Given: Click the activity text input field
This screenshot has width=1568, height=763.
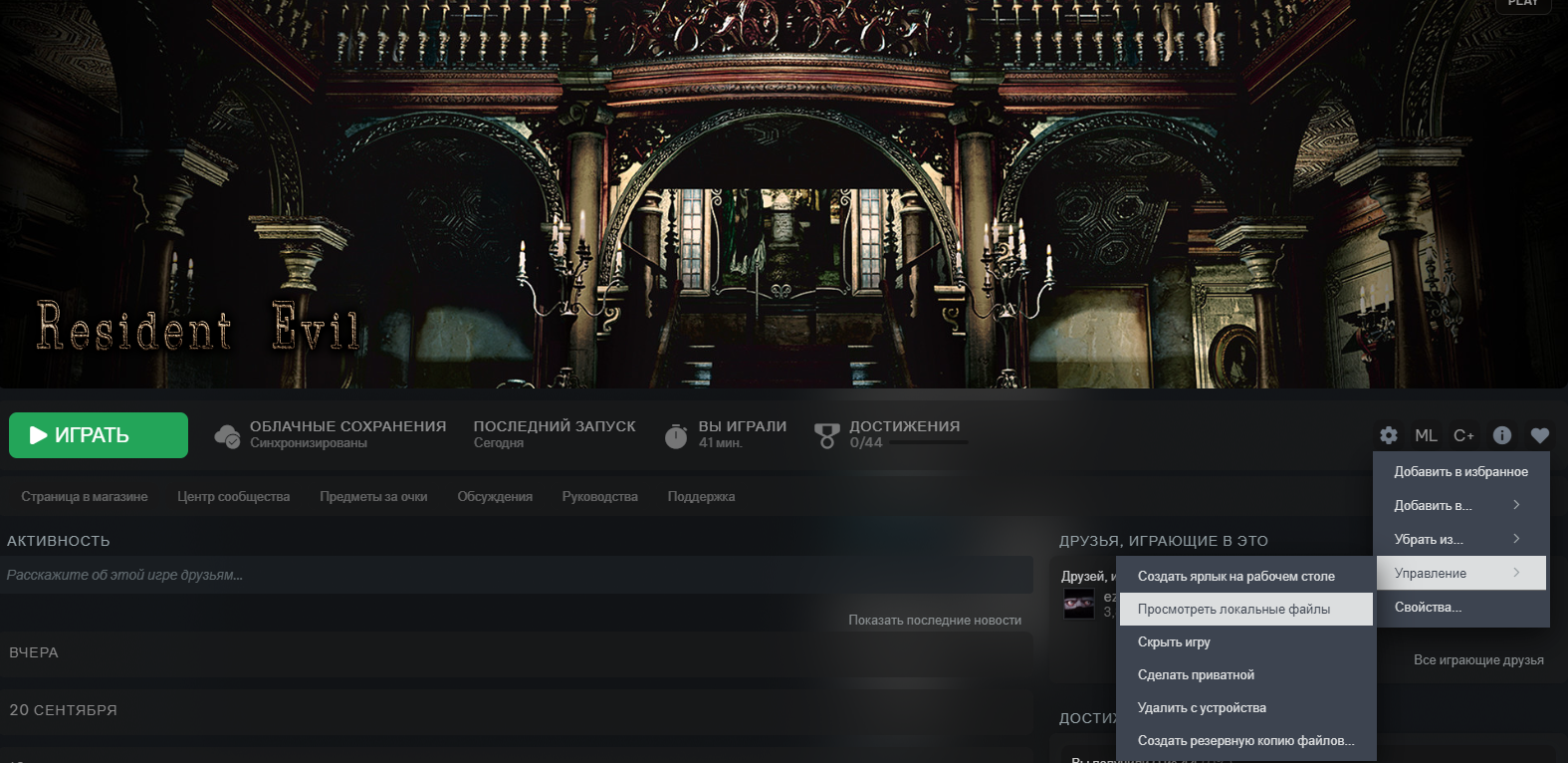Looking at the screenshot, I should [x=517, y=575].
